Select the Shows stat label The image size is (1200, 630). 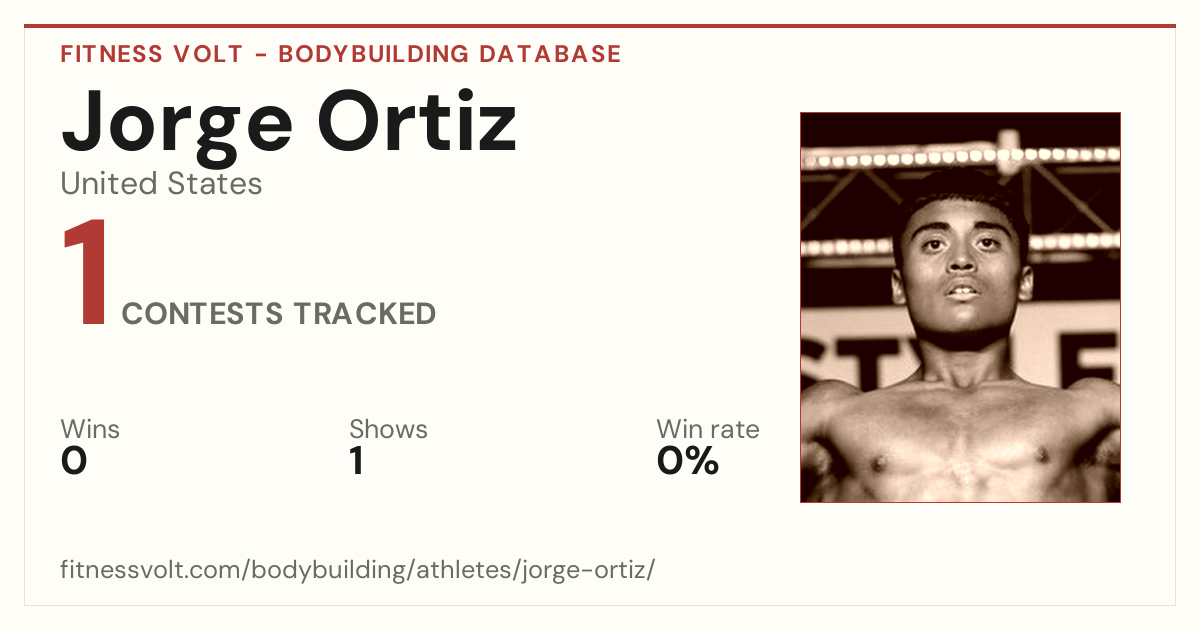click(388, 429)
